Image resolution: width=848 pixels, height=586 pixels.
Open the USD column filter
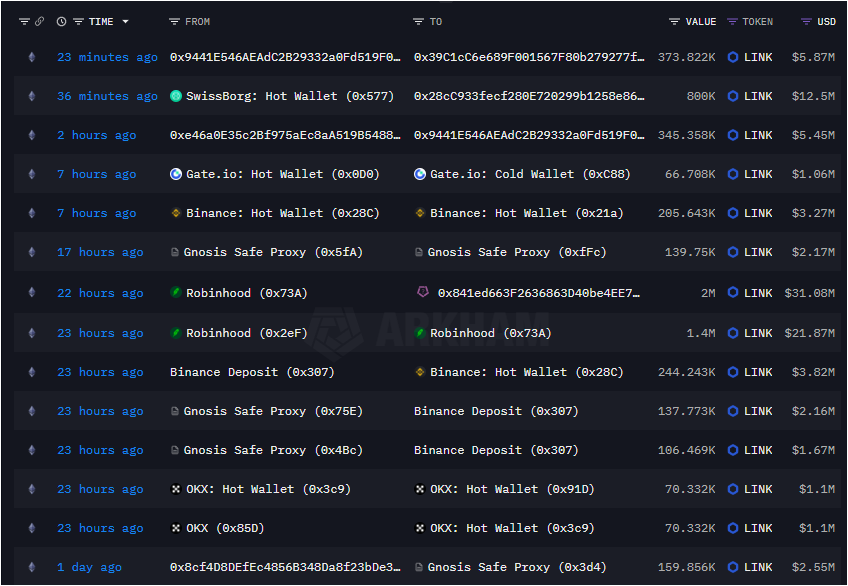(x=806, y=22)
